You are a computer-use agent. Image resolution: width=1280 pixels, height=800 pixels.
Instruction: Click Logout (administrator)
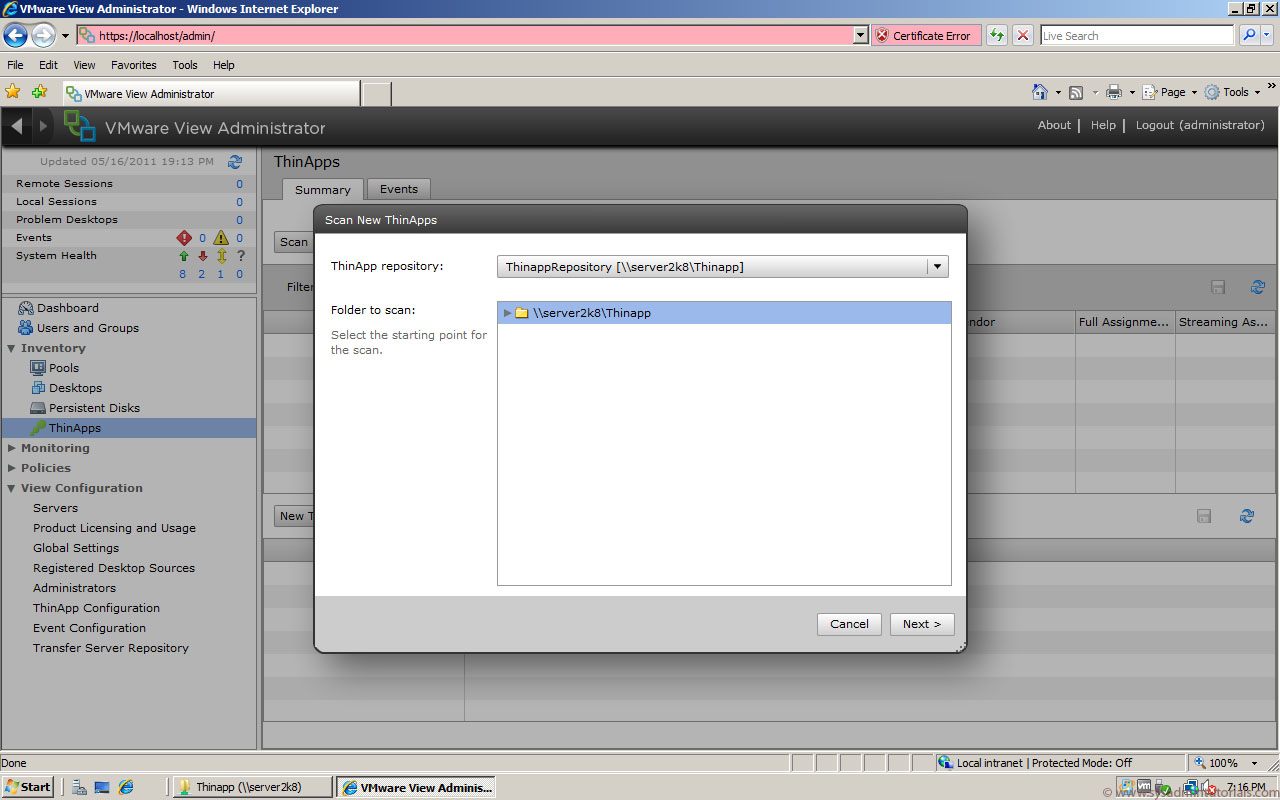pos(1200,125)
